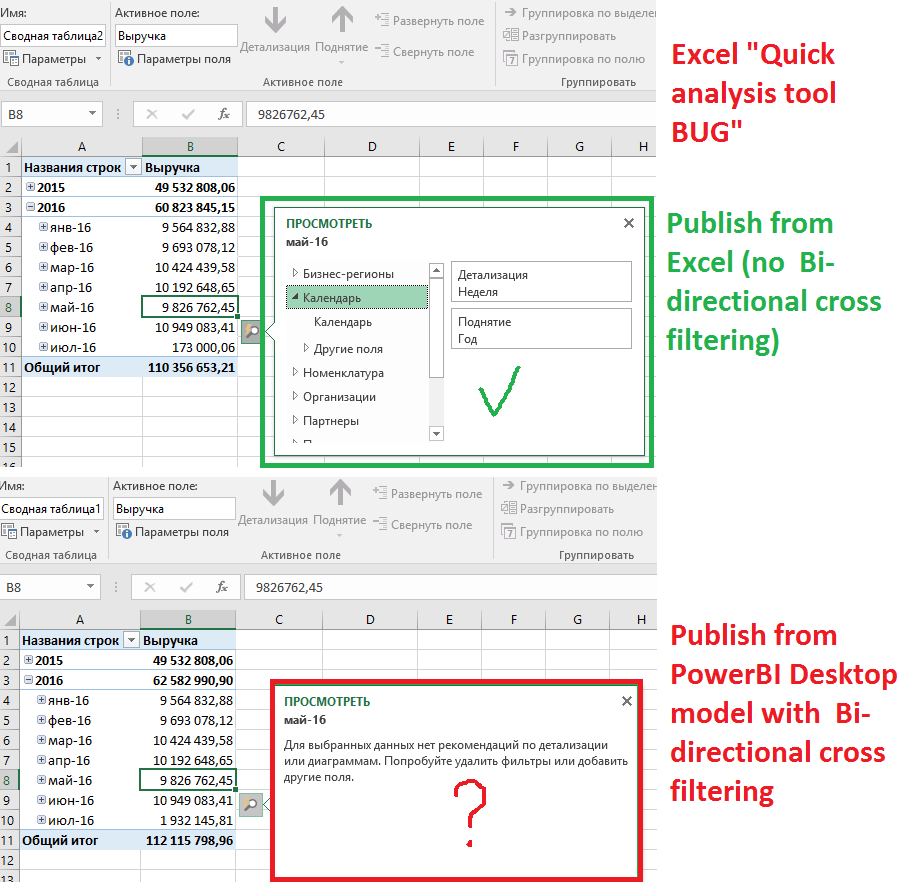900x882 pixels.
Task: Select cell 60 823 845,15 in top sheet
Action: [x=190, y=207]
